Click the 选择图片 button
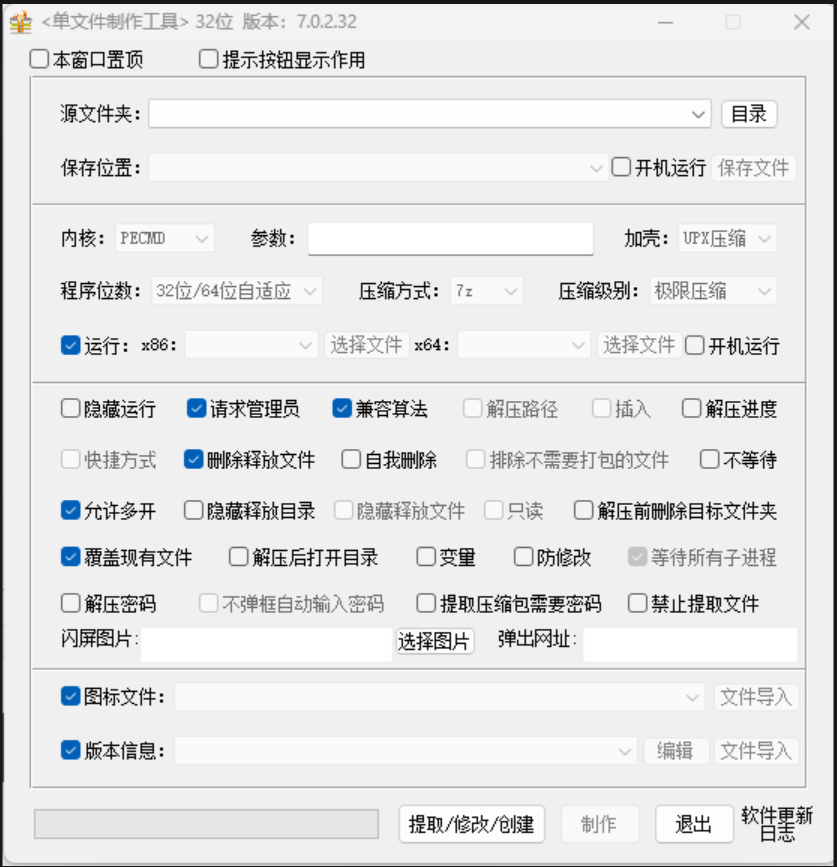 pos(434,641)
